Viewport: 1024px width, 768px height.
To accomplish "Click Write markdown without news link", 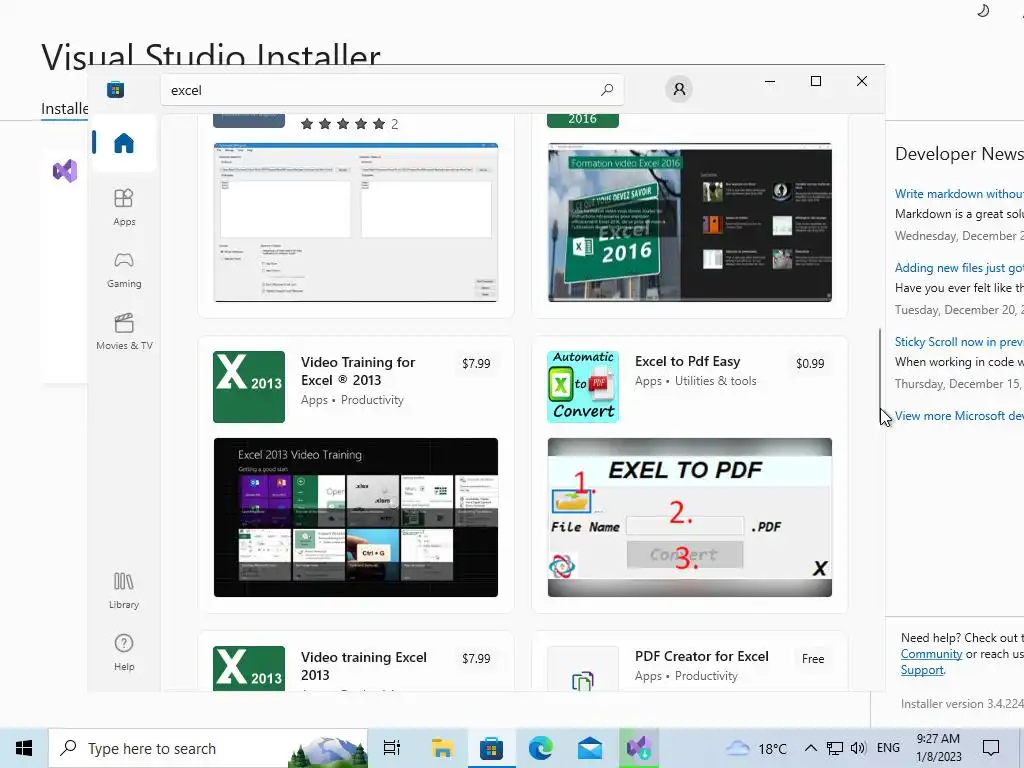I will click(x=959, y=194).
